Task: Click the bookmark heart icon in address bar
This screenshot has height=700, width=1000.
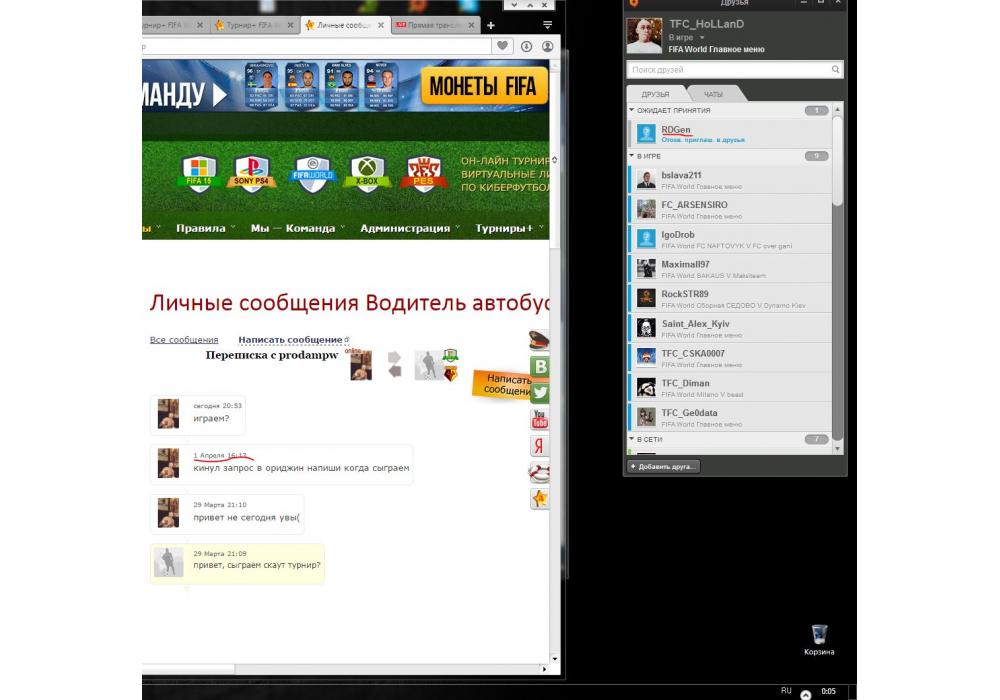Action: [503, 46]
